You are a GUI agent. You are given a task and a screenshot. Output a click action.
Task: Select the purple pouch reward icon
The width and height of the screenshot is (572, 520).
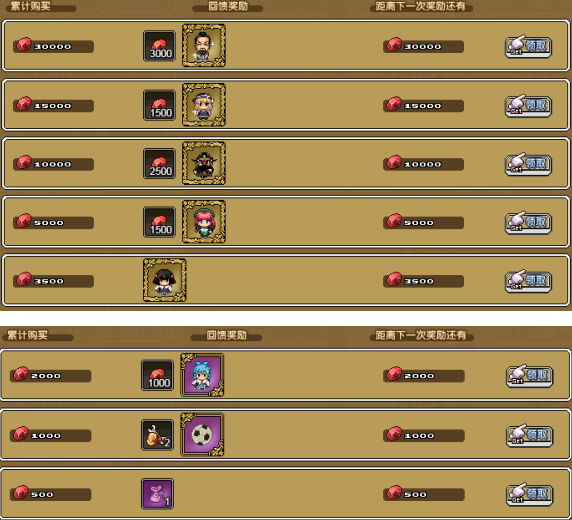[158, 494]
